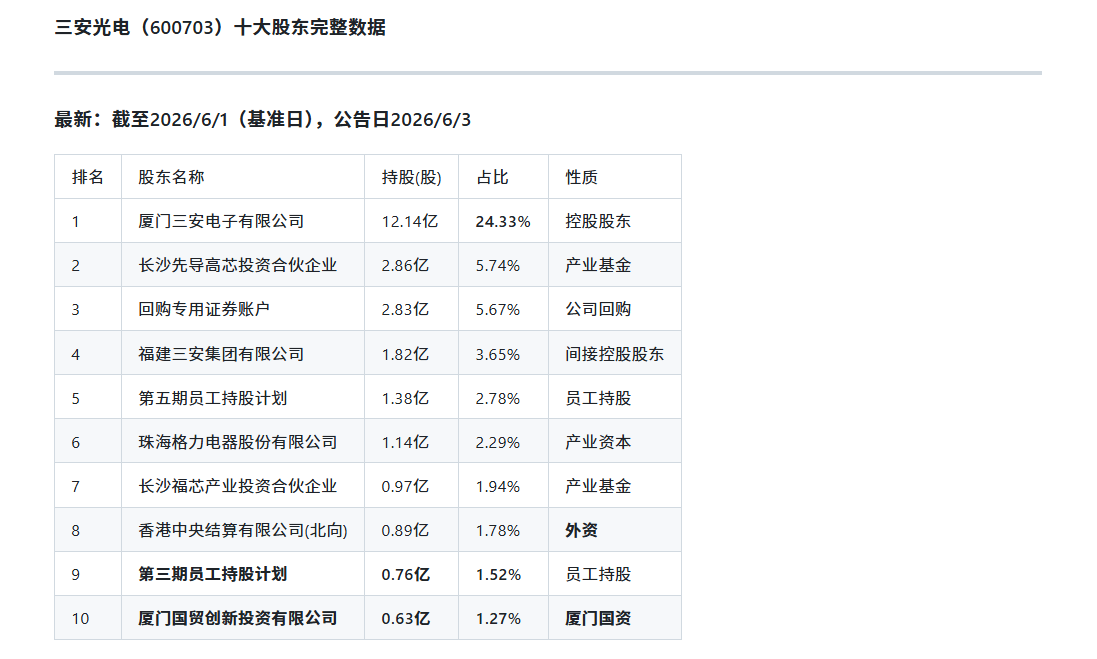Click the 2.86亿 holding value
This screenshot has width=1097, height=659.
tap(405, 265)
